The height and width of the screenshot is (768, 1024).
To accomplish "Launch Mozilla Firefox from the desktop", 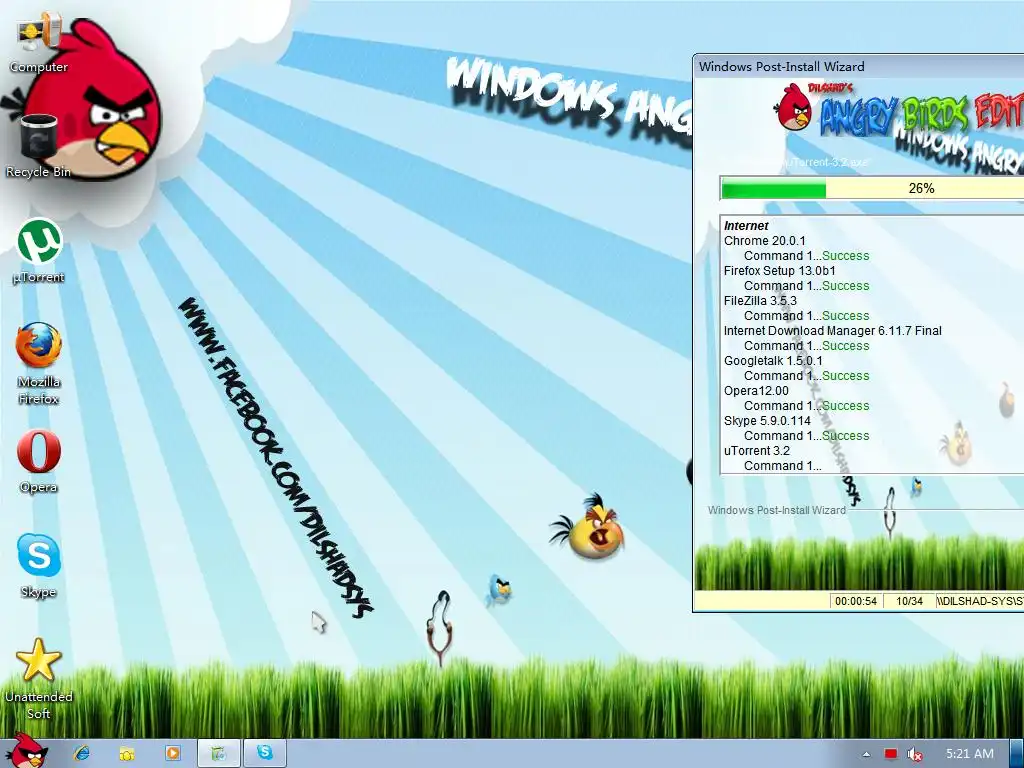I will (x=39, y=363).
